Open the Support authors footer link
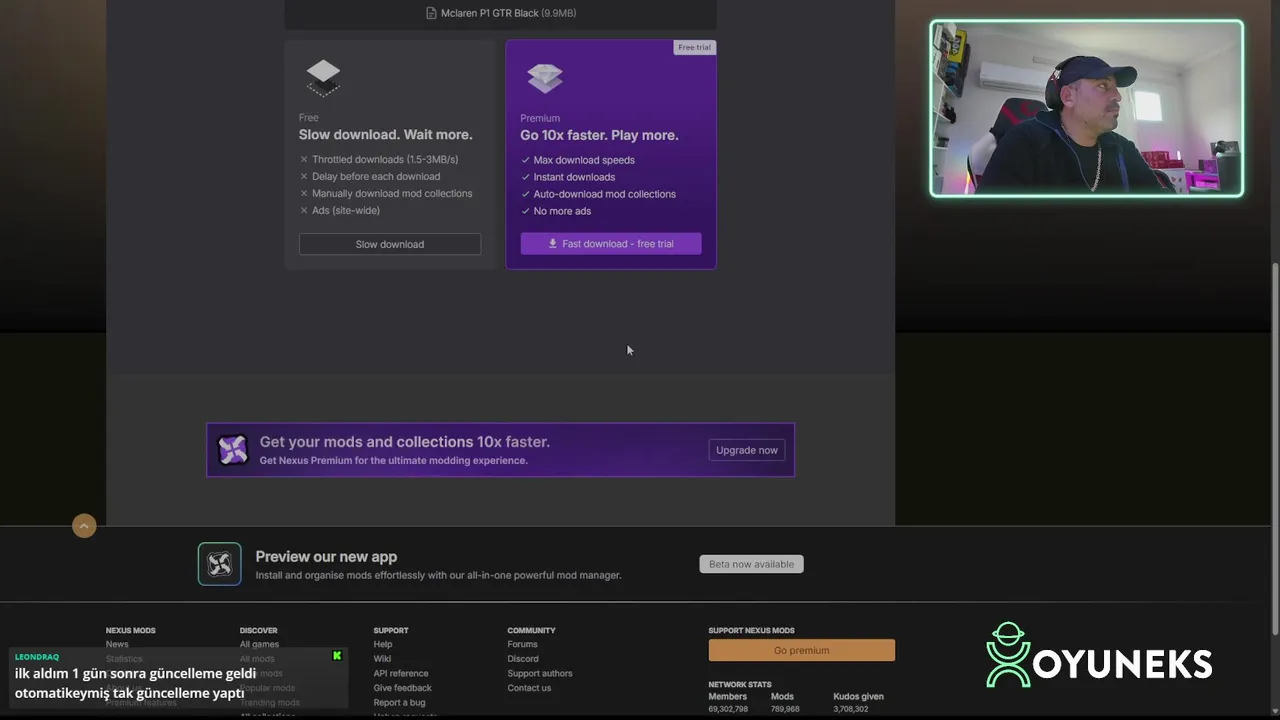 click(540, 673)
